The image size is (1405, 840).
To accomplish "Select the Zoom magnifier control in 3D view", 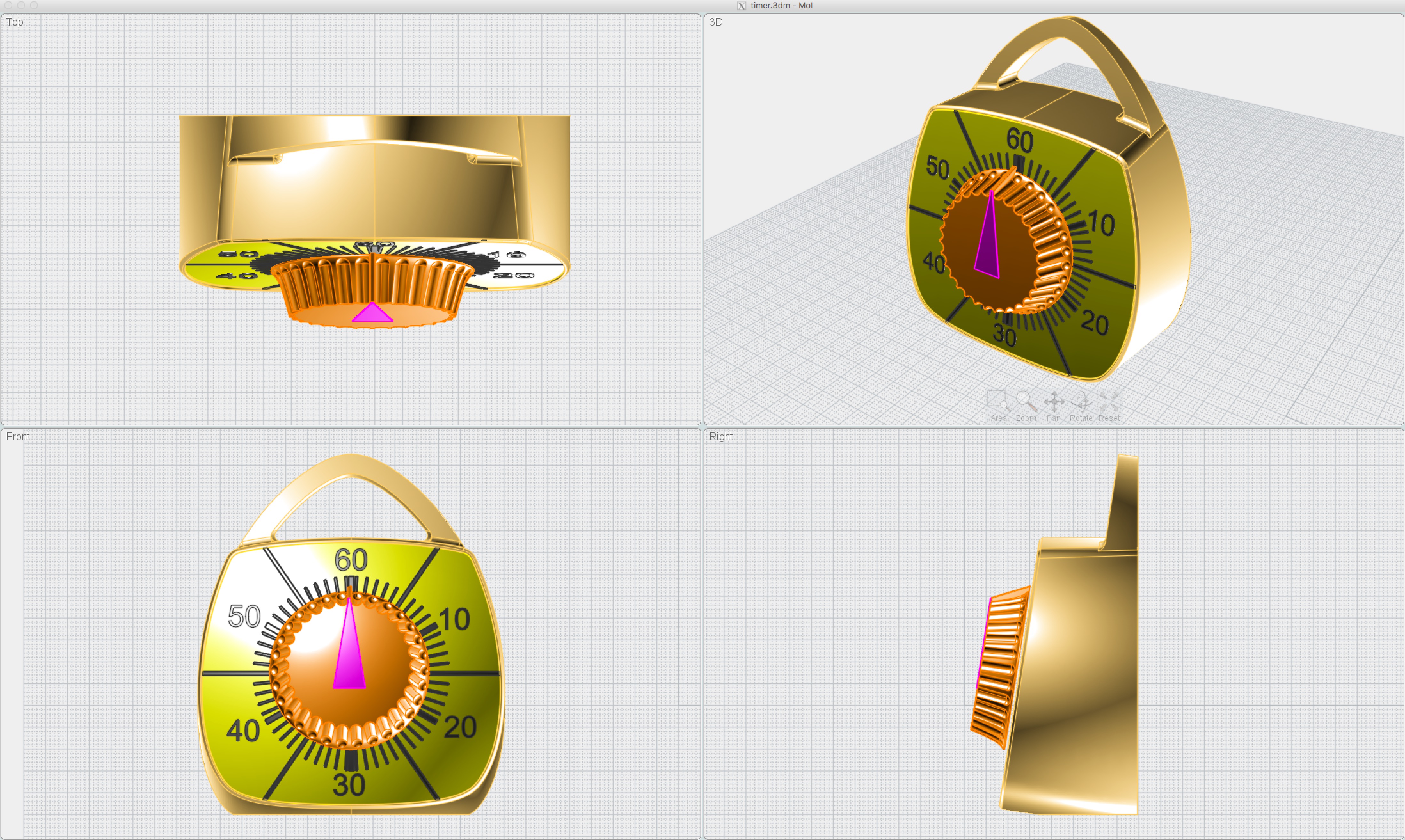I will pyautogui.click(x=1026, y=406).
